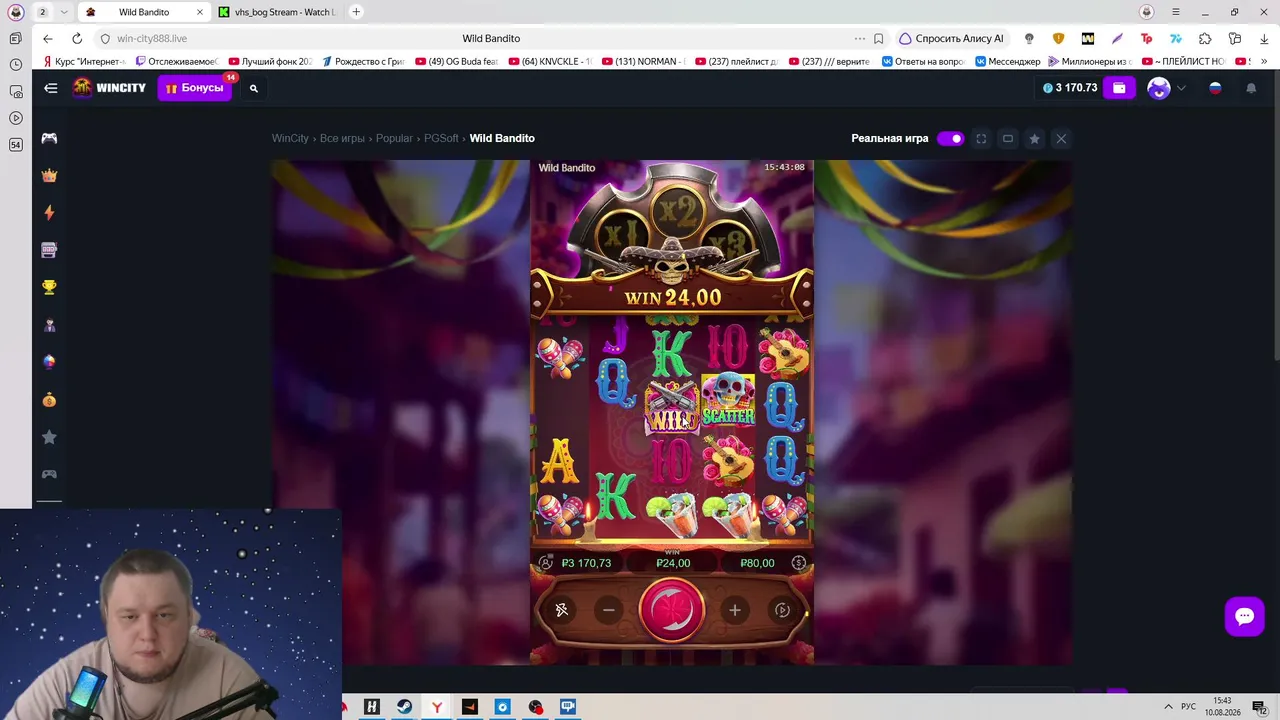The image size is (1280, 720).
Task: Add Wild Bandito to favorites
Action: tap(1035, 139)
